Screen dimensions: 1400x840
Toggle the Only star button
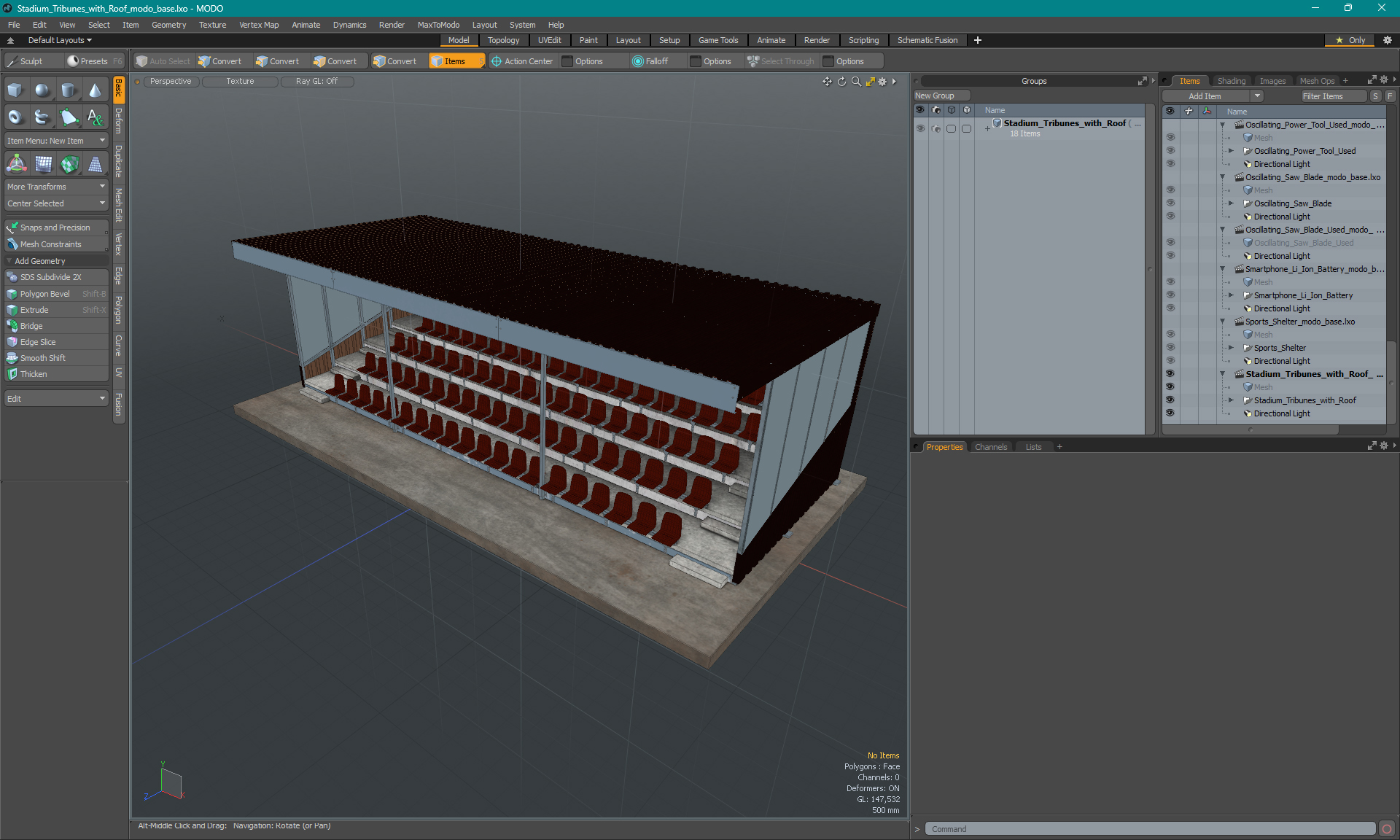click(x=1350, y=40)
